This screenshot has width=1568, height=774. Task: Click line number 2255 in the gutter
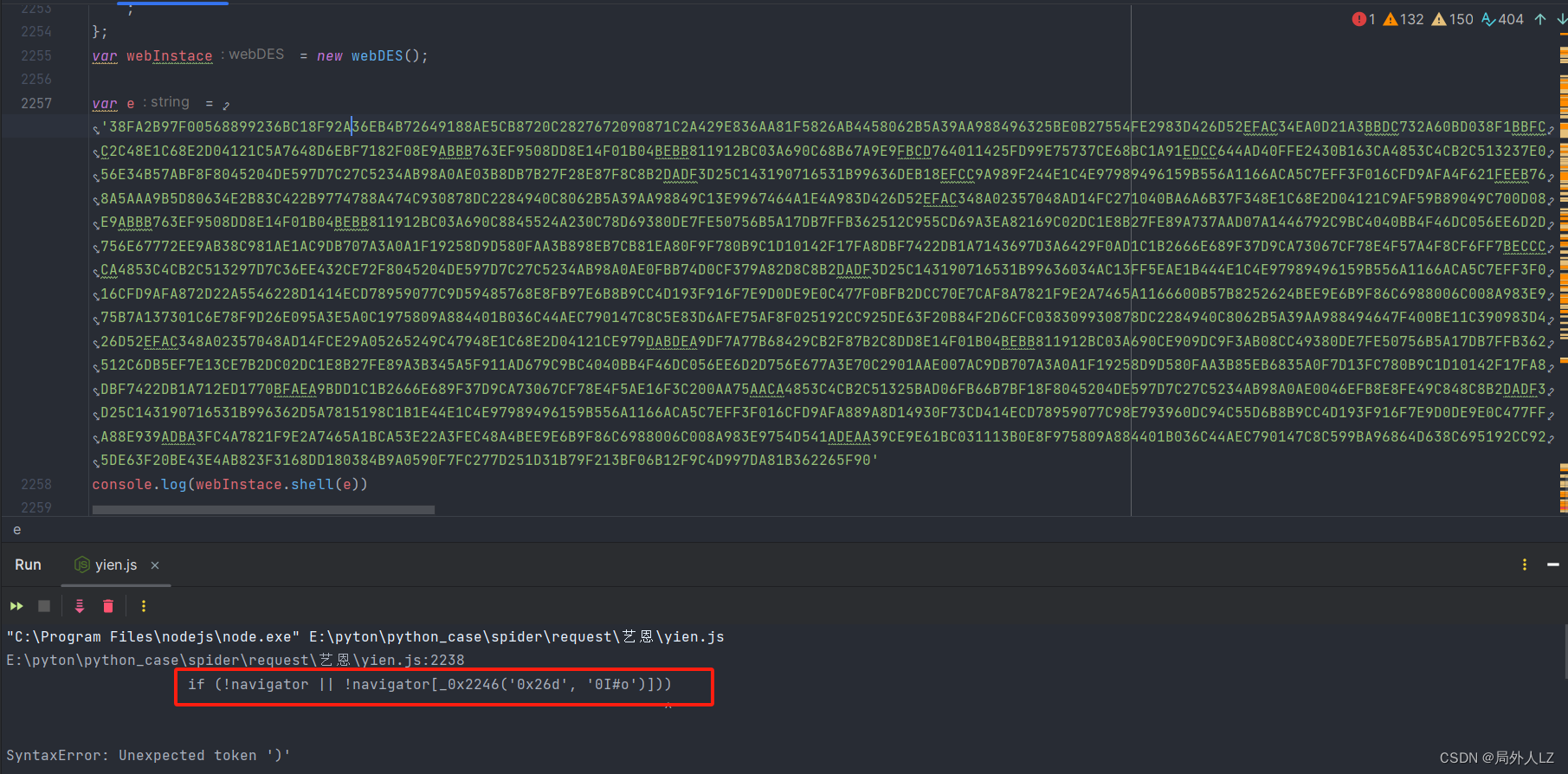36,55
